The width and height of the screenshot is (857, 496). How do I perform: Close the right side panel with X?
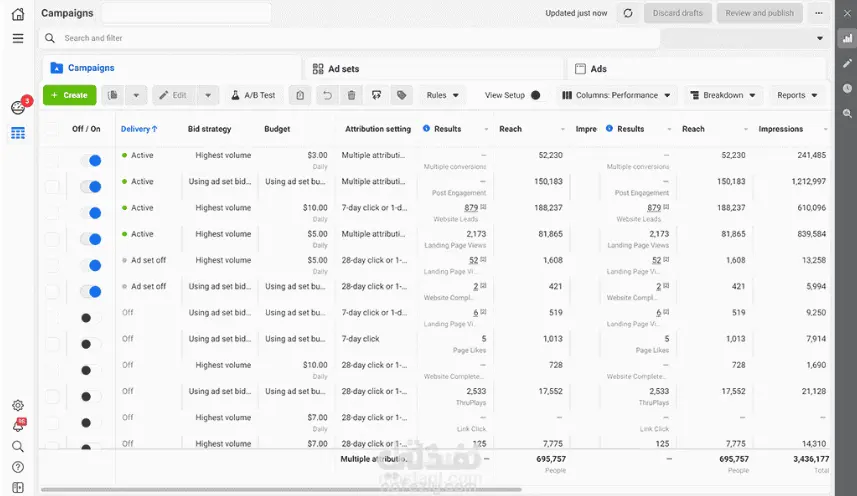[x=847, y=13]
